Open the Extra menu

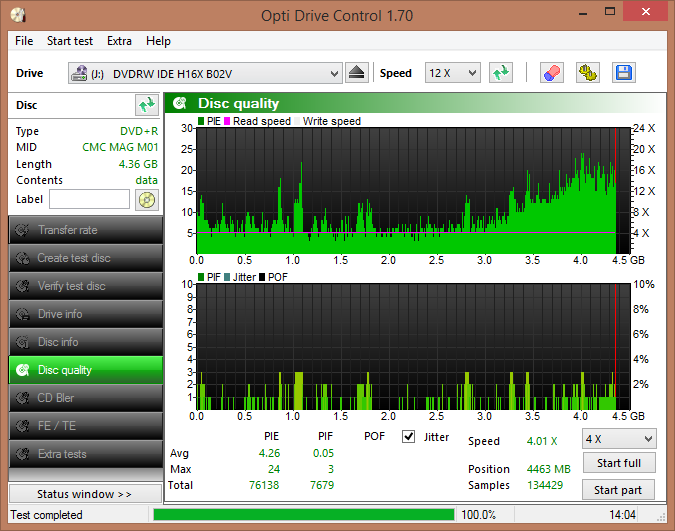(x=119, y=41)
